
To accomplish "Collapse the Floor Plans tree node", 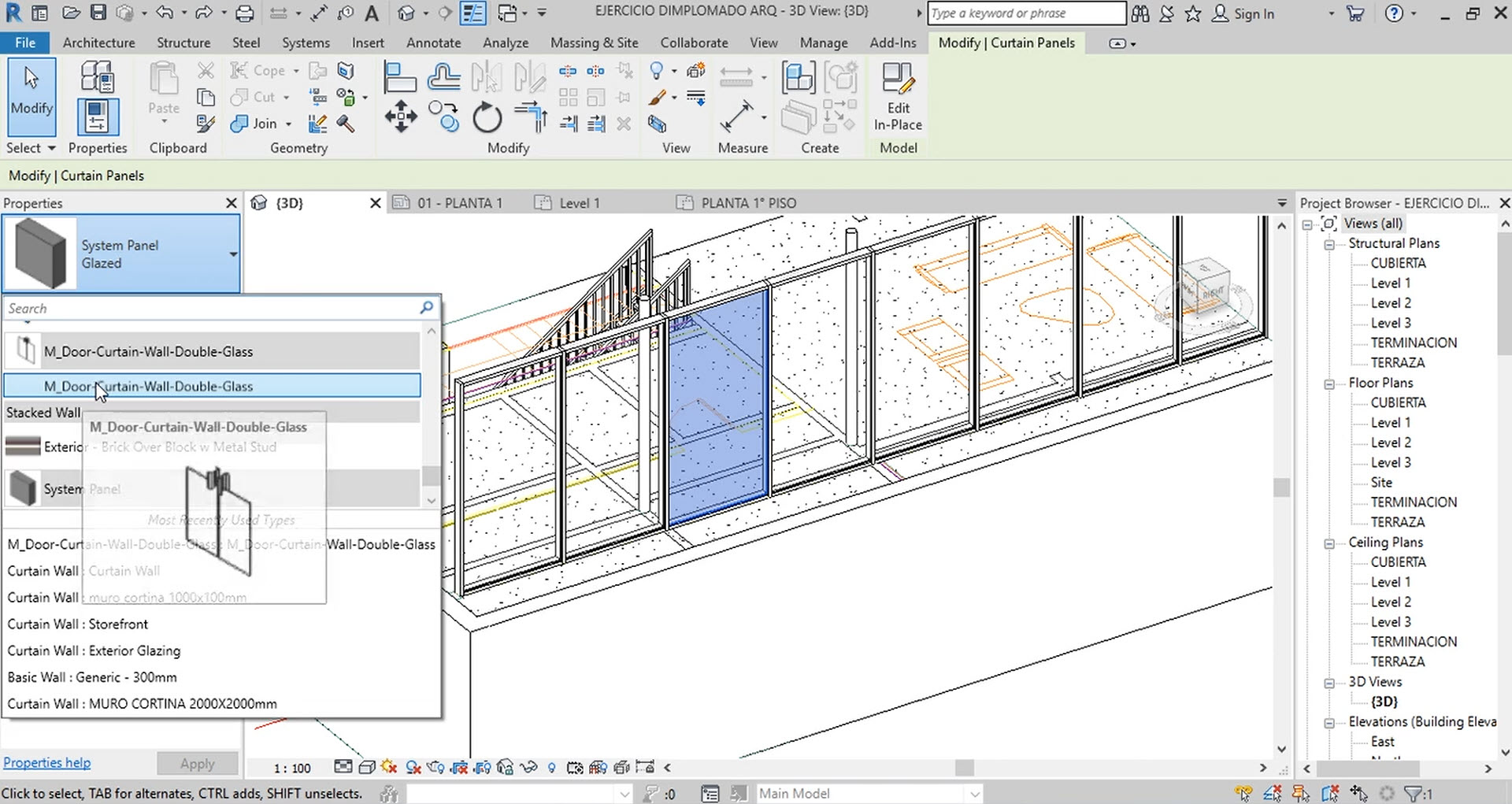I will coord(1329,383).
